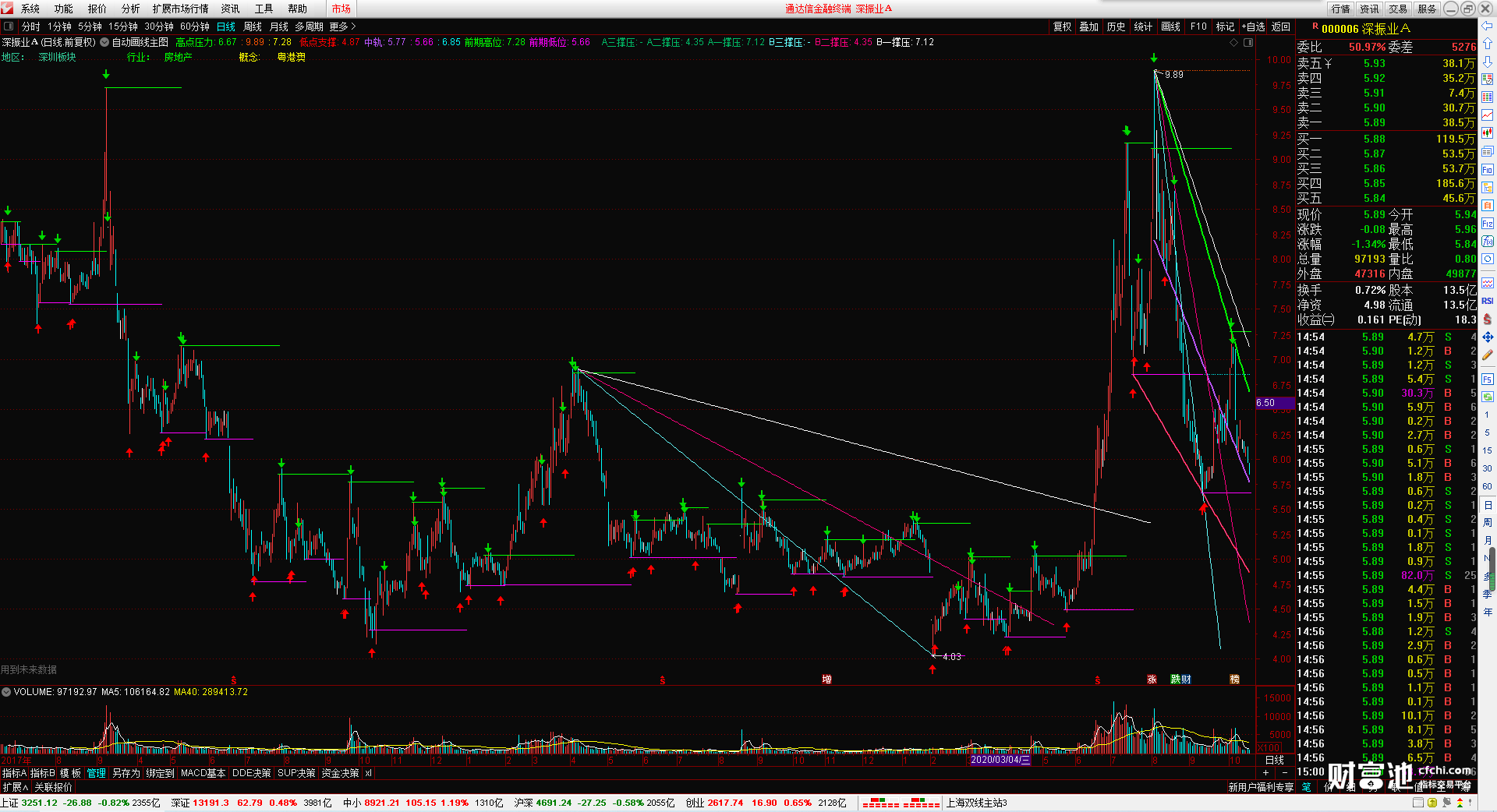The image size is (1497, 812).
Task: Click the small square icon before 分时
Action: coord(9,26)
